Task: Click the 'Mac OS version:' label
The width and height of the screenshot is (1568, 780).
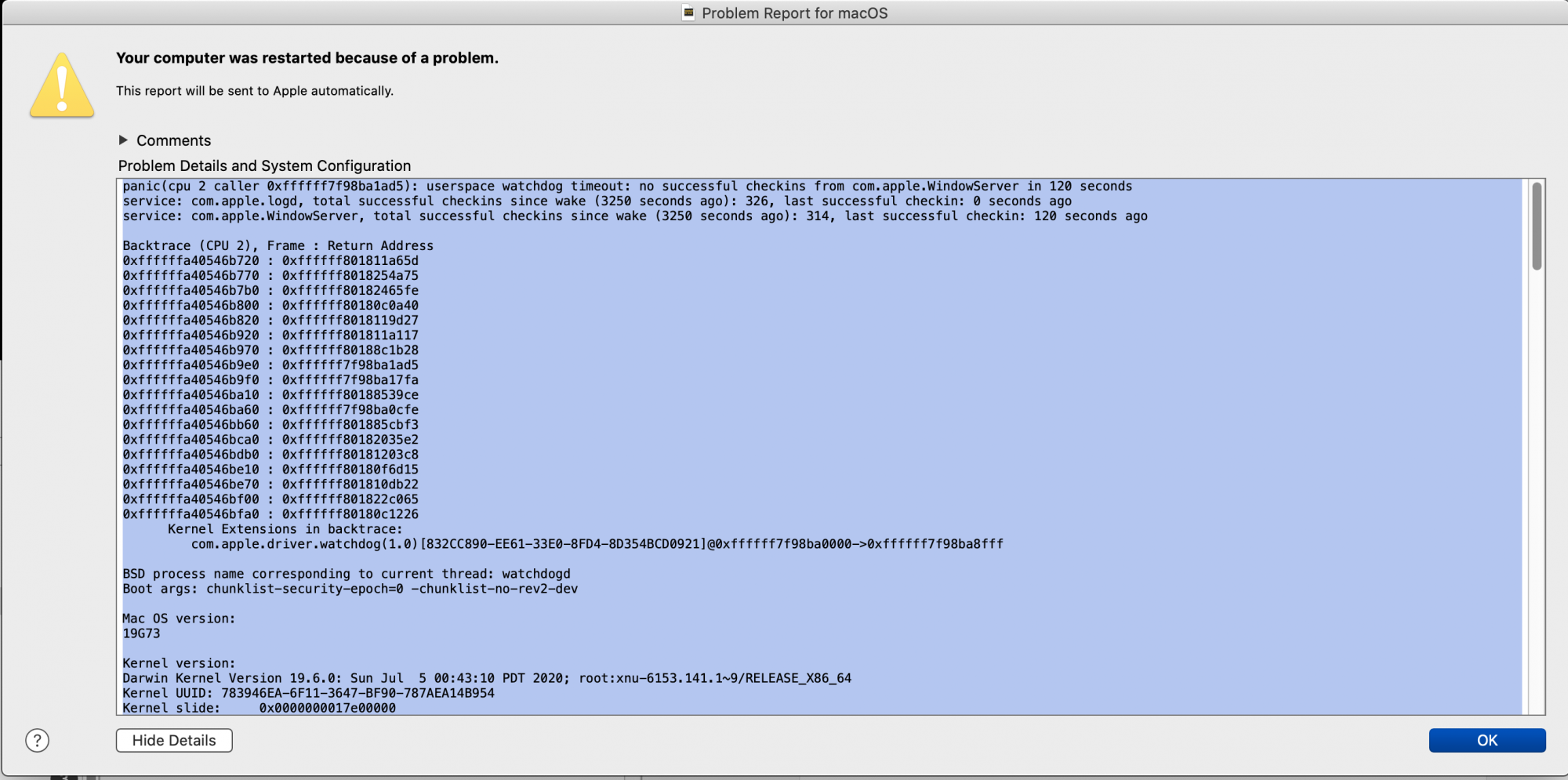Action: pyautogui.click(x=179, y=619)
